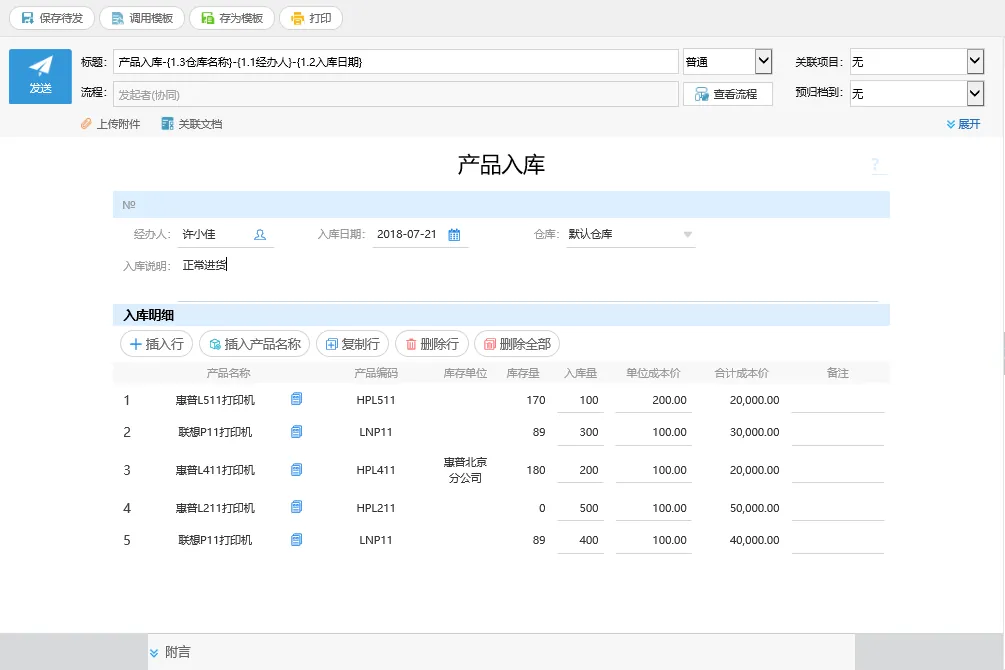Viewport: 1005px width, 670px height.
Task: Click product name 惠普L411打印机
Action: click(215, 470)
